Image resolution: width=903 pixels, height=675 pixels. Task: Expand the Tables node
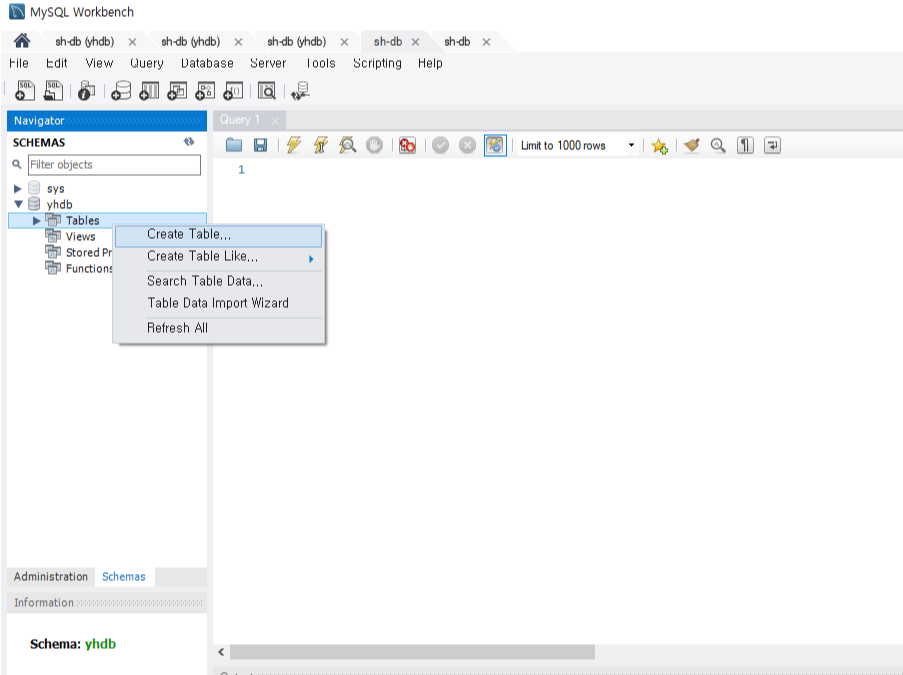click(x=36, y=220)
